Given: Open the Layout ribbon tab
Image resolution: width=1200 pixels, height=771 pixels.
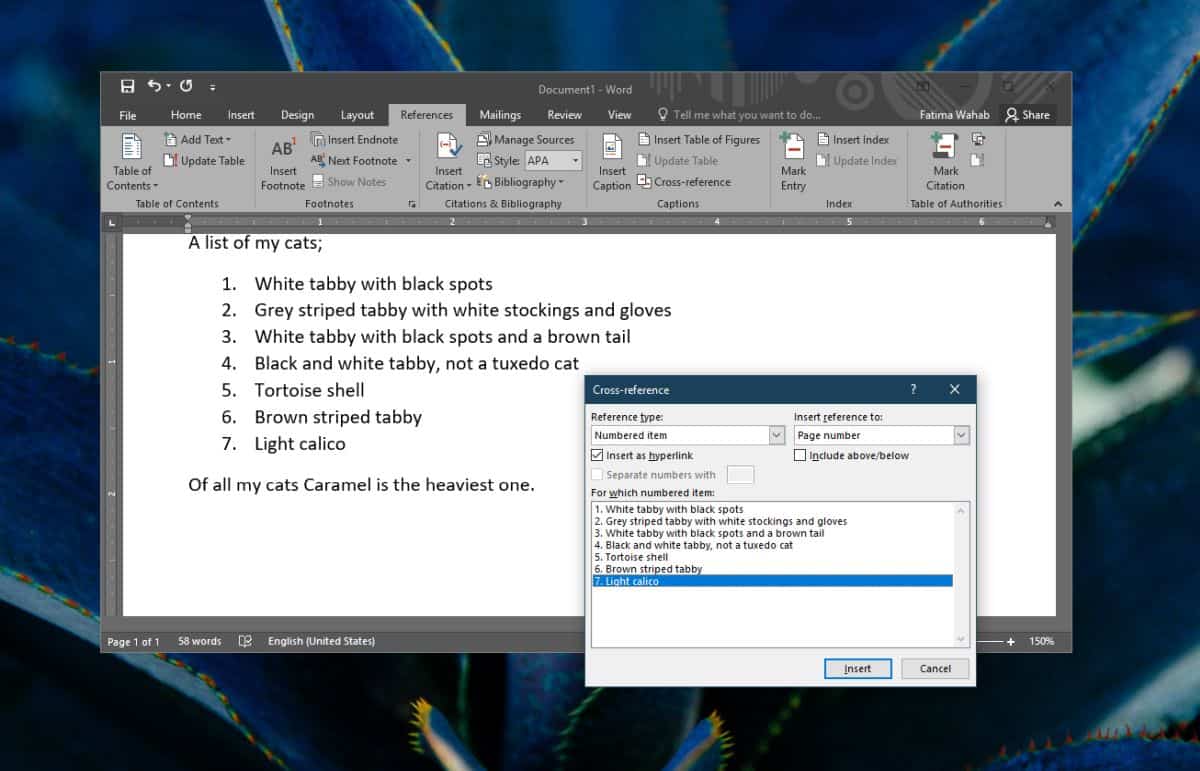Looking at the screenshot, I should pyautogui.click(x=357, y=115).
